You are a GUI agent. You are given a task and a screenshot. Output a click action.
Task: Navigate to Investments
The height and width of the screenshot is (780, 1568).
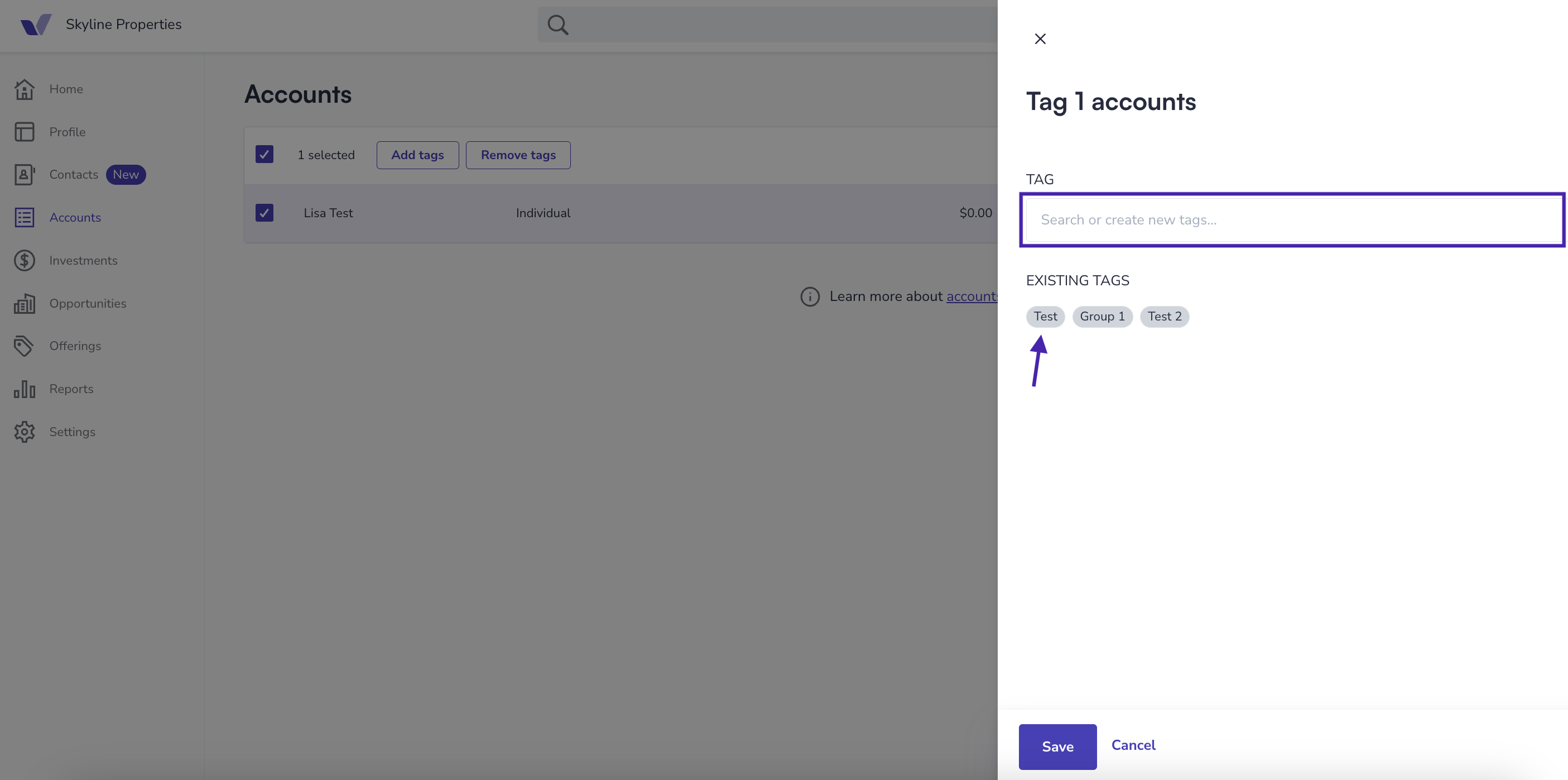tap(83, 261)
